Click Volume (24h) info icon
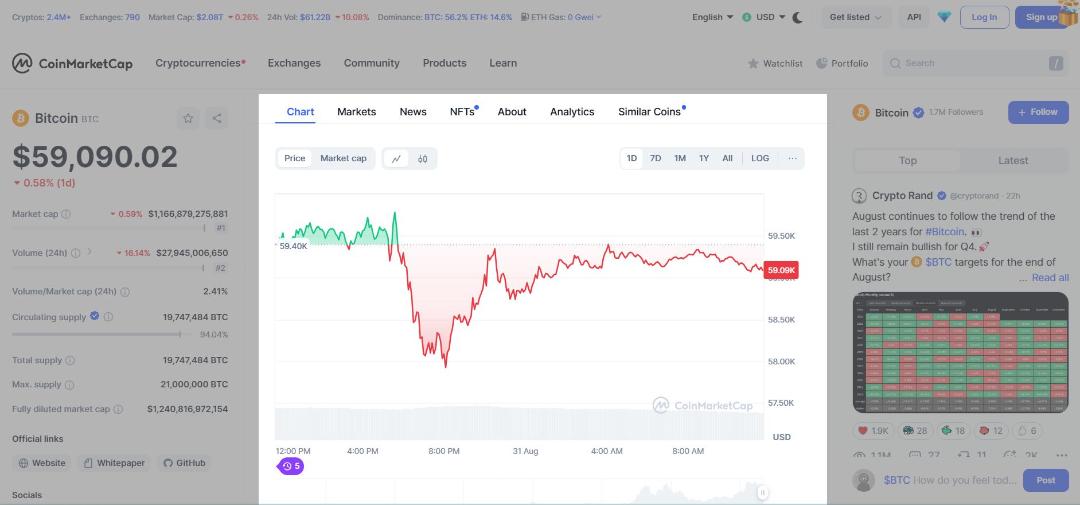1080x505 pixels. pos(76,253)
